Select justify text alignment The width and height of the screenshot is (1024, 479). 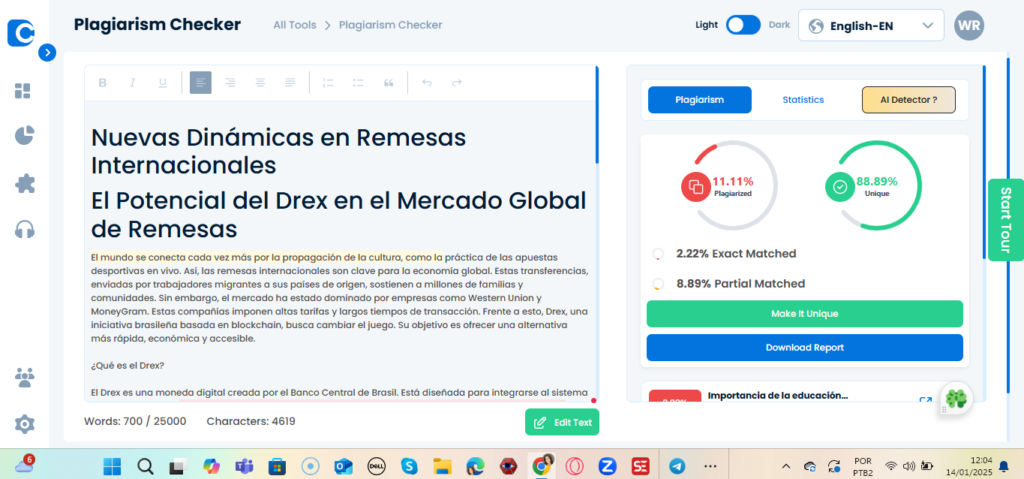(x=291, y=82)
